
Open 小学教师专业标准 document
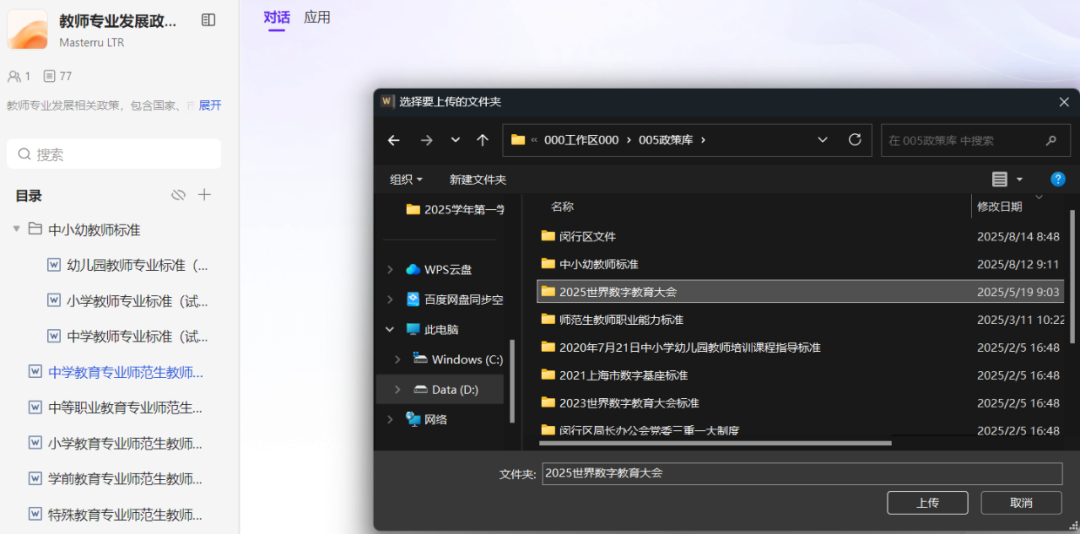[x=137, y=301]
